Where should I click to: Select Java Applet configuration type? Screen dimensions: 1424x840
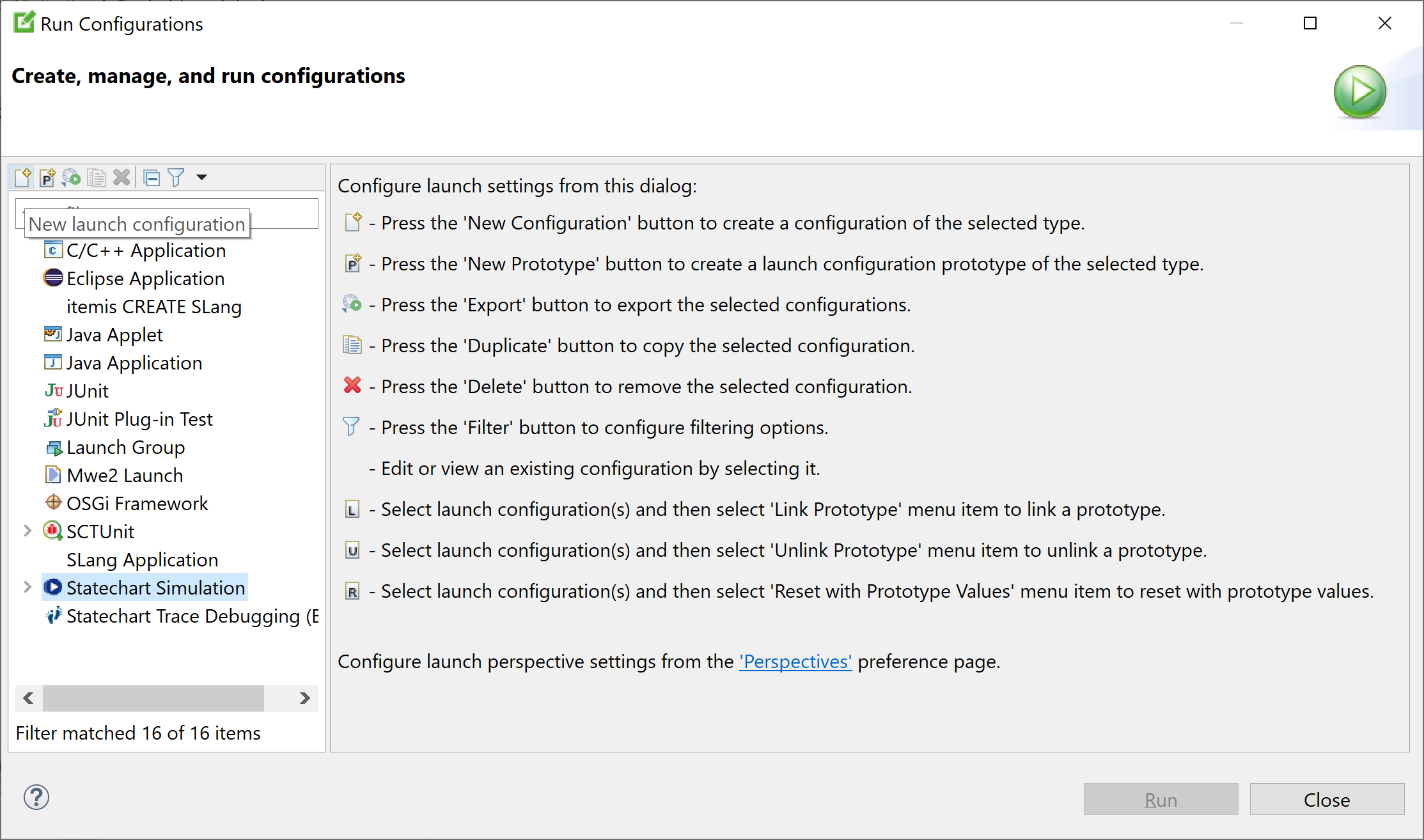click(114, 335)
